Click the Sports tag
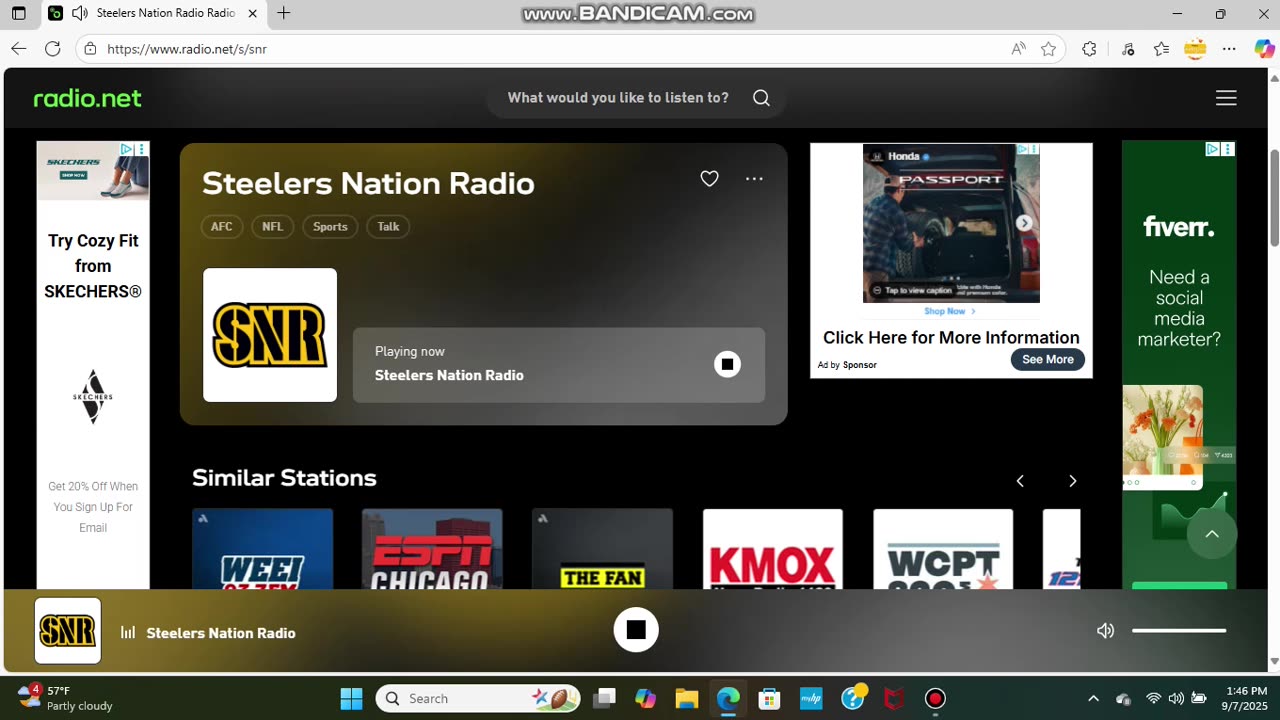The image size is (1280, 720). (x=330, y=227)
